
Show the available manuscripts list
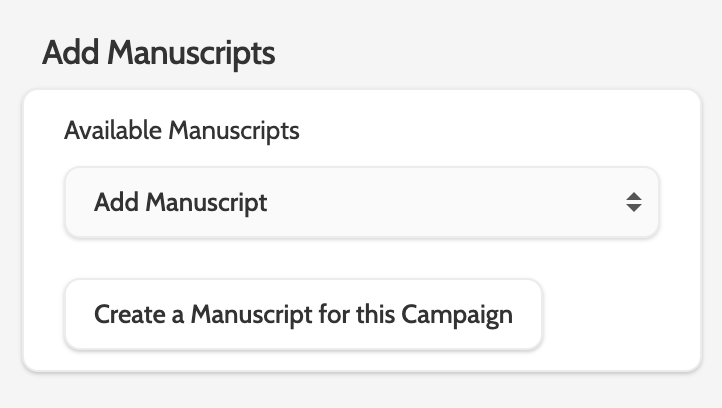coord(361,202)
